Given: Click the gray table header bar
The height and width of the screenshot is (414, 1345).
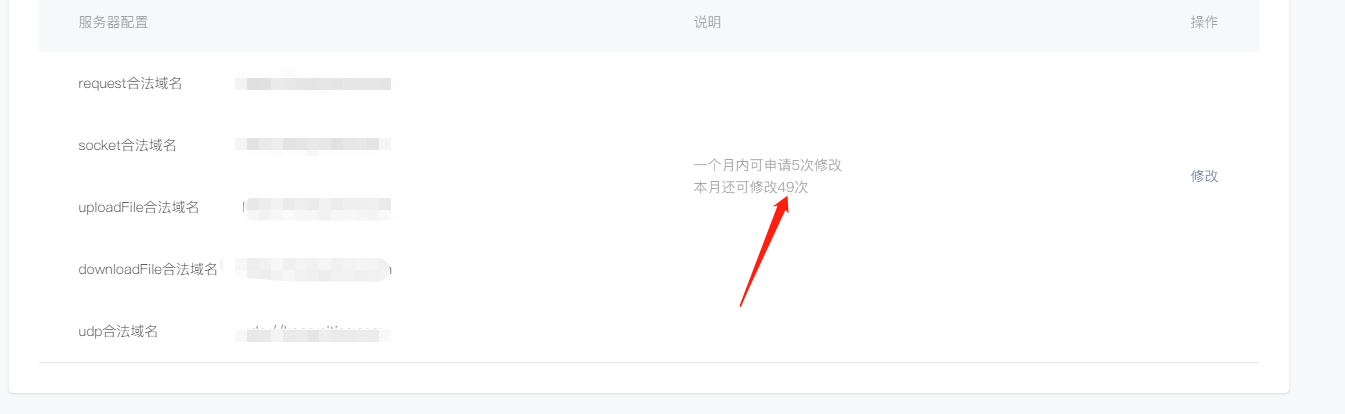Looking at the screenshot, I should click(x=648, y=25).
